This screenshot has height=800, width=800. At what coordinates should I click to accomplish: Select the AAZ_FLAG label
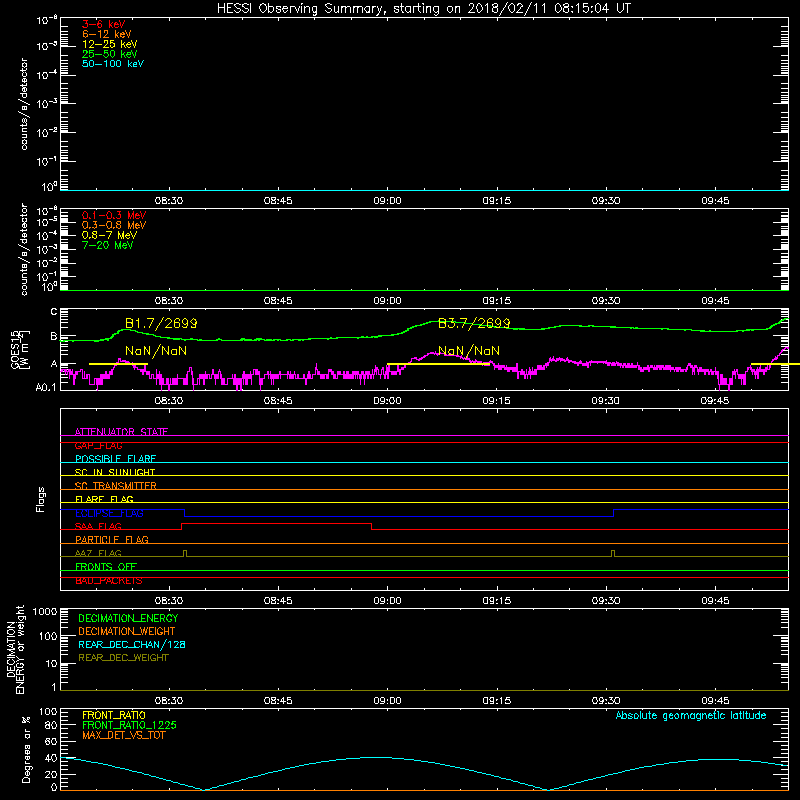(98, 553)
